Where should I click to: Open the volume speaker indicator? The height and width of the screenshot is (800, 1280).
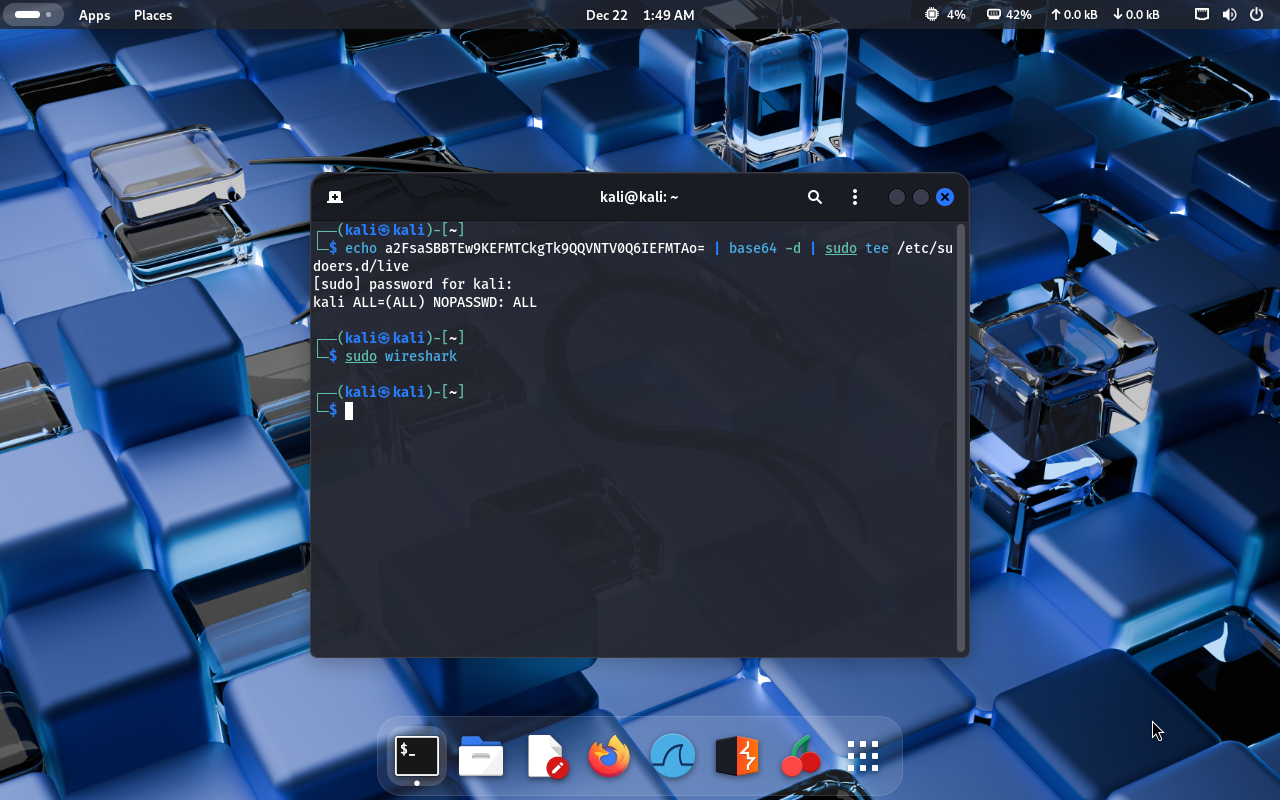(1229, 15)
